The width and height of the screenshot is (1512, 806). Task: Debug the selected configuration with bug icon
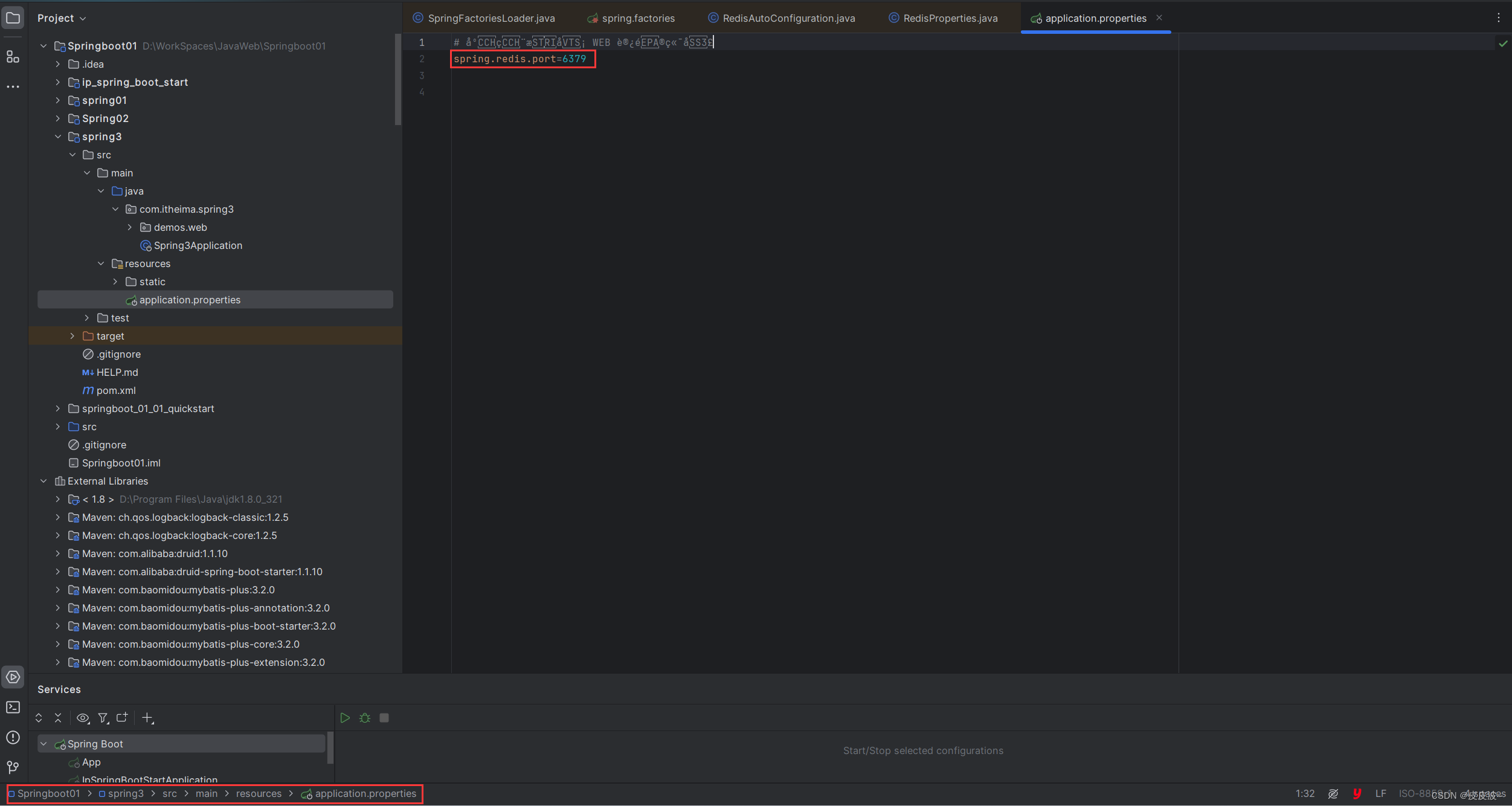click(x=365, y=718)
